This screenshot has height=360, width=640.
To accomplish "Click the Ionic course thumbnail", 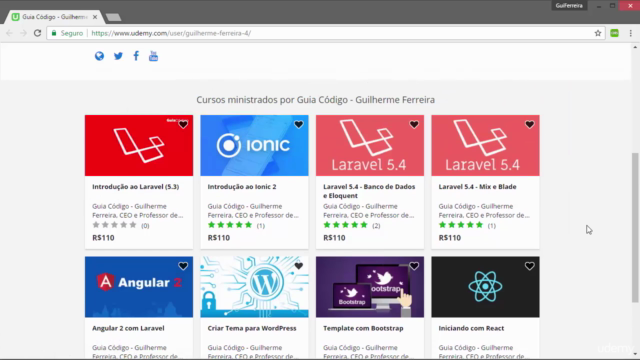I will pos(254,145).
